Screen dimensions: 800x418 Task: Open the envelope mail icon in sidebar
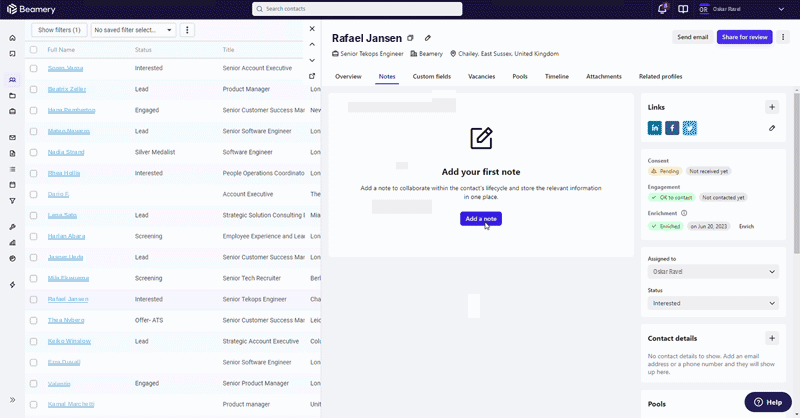click(12, 137)
